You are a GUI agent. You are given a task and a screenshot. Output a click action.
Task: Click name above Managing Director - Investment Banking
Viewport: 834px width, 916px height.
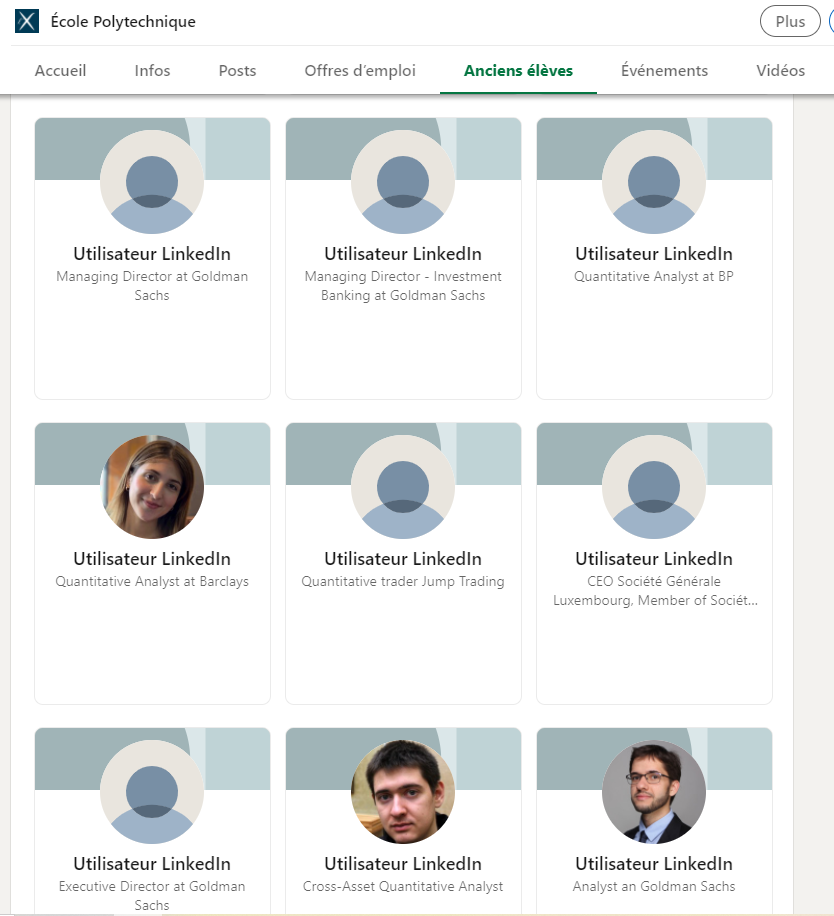(403, 254)
